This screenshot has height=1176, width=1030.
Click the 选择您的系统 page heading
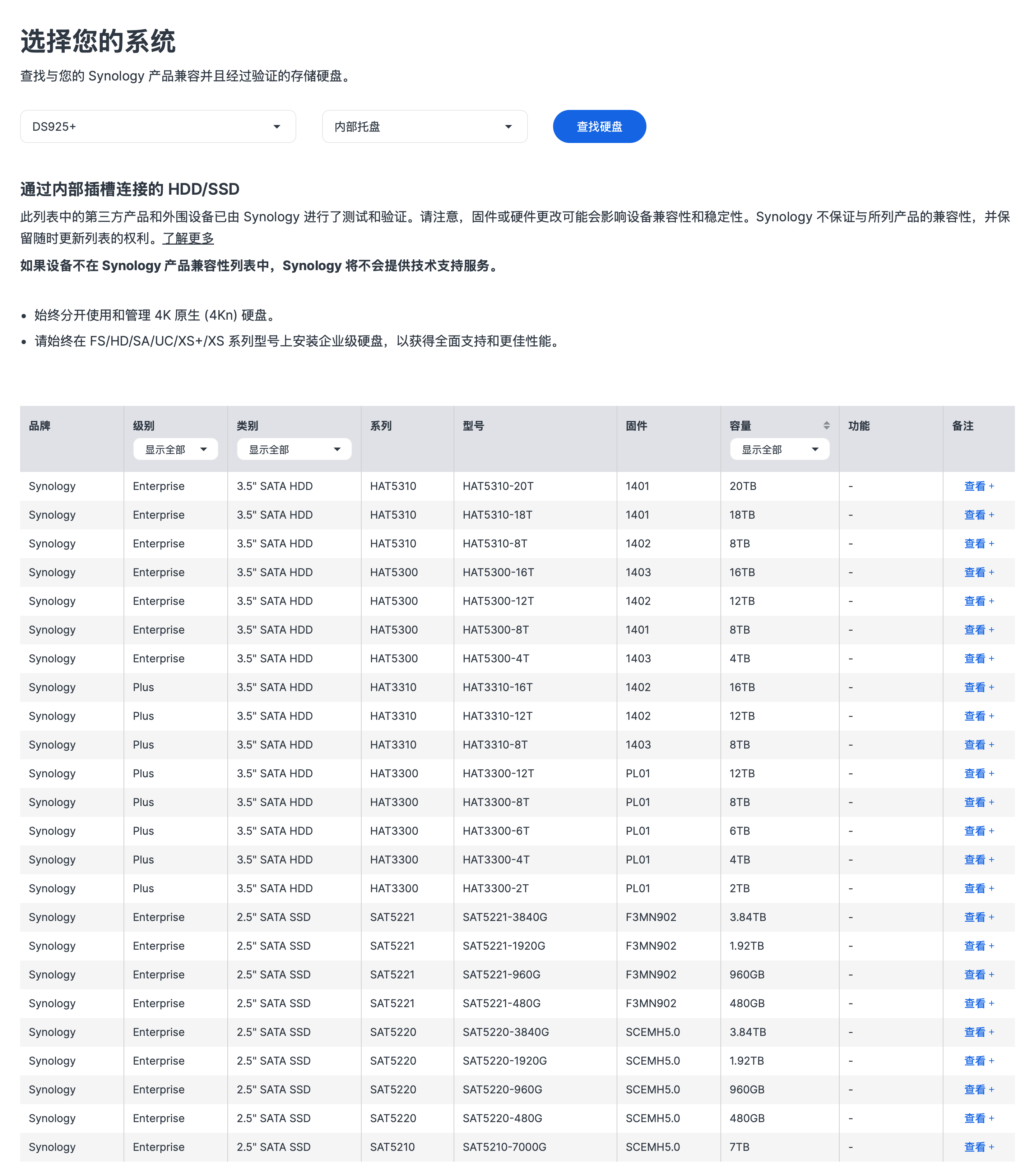(x=98, y=41)
